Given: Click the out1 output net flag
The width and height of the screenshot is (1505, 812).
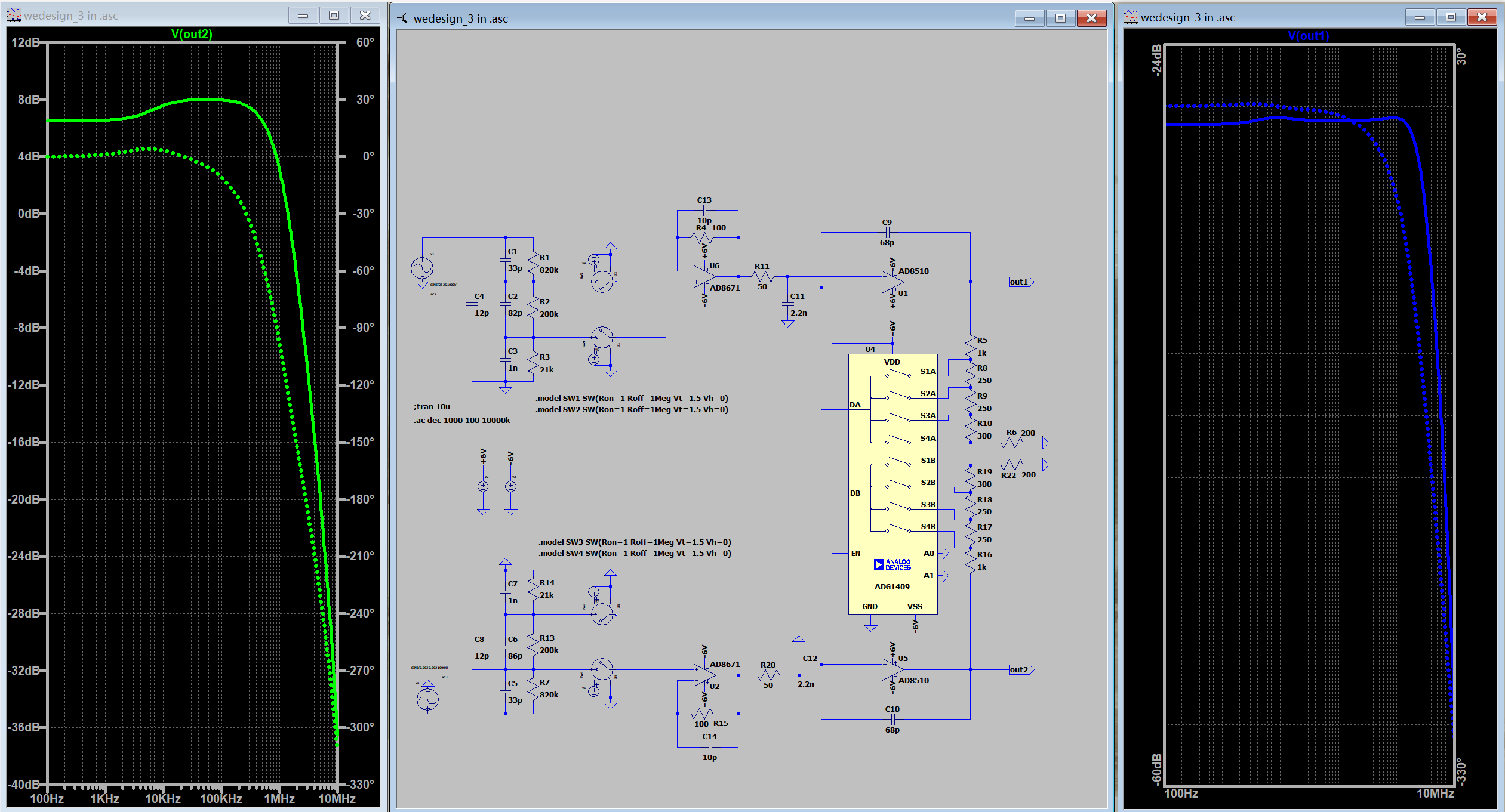Looking at the screenshot, I should click(x=1021, y=282).
